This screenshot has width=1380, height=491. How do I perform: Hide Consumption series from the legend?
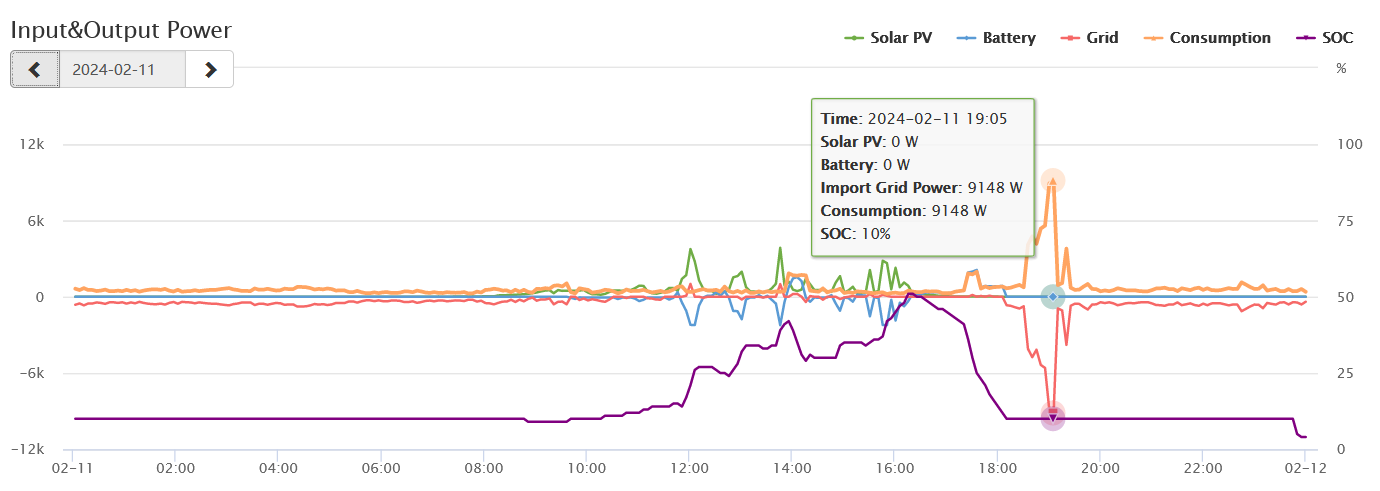(1208, 38)
